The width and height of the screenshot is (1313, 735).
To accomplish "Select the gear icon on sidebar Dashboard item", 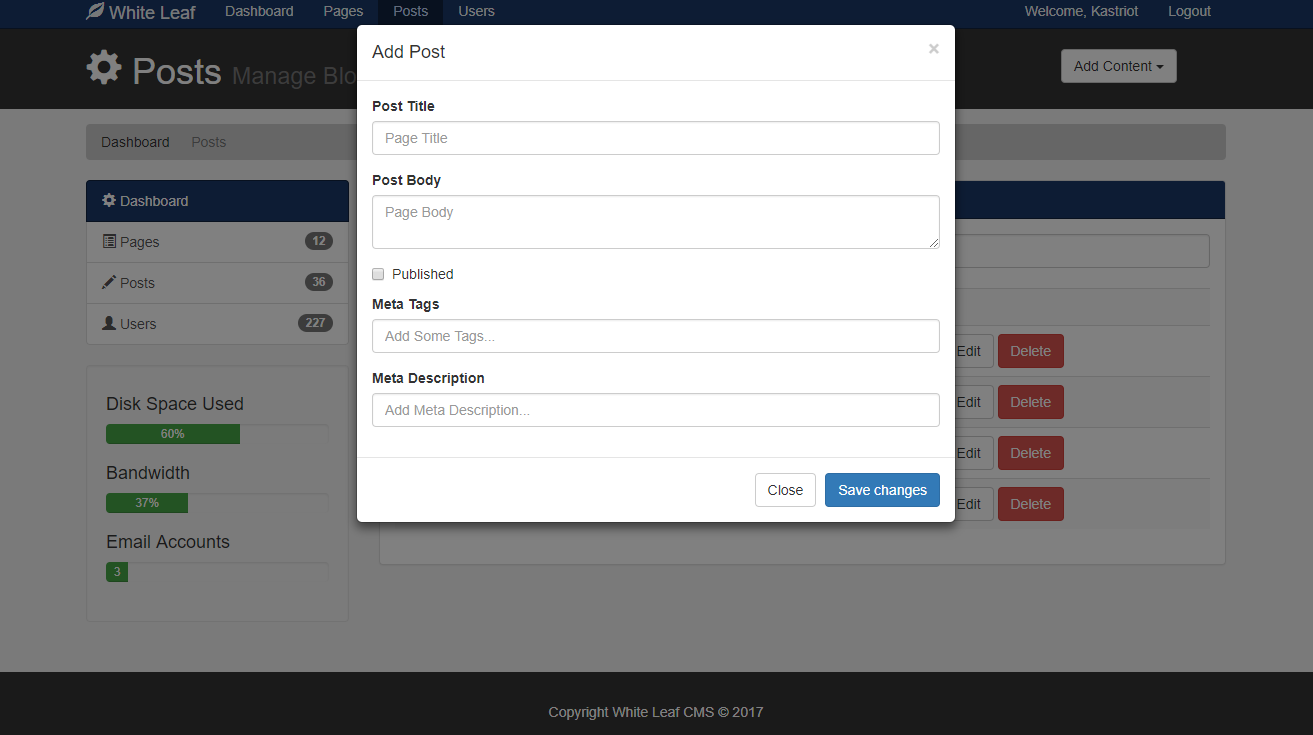I will [x=108, y=200].
